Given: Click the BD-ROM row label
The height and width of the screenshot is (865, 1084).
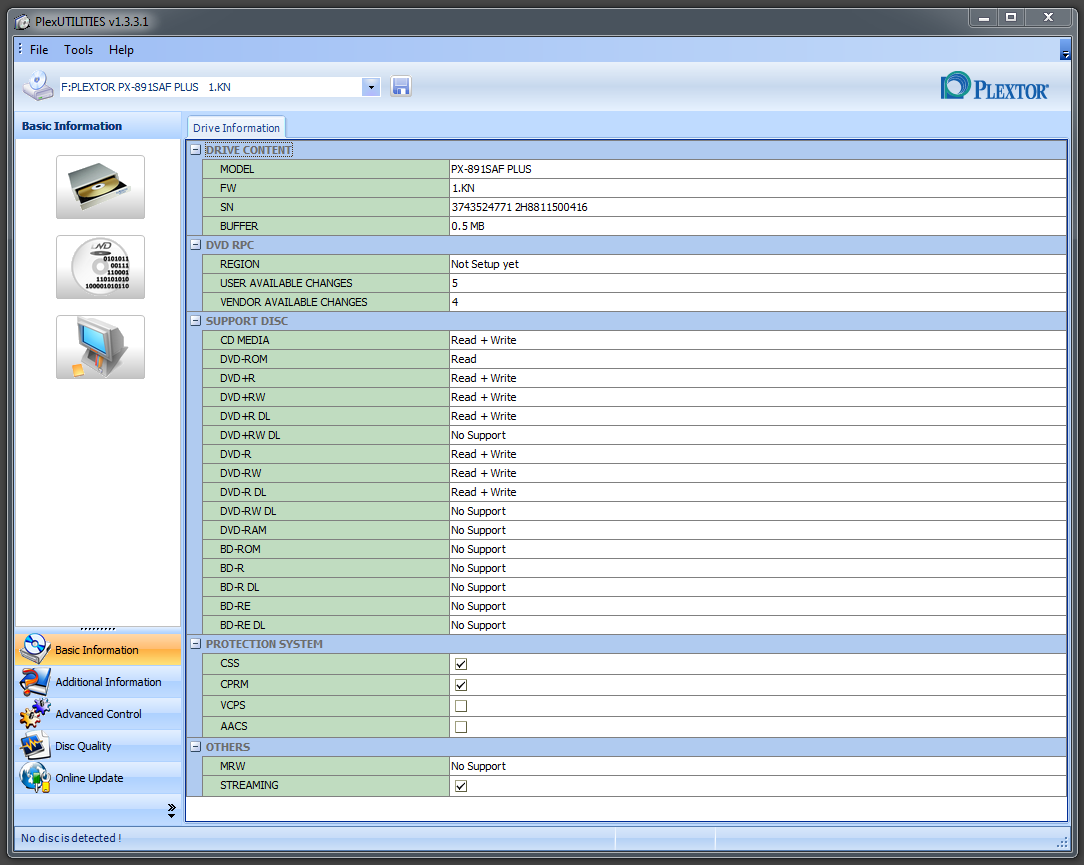Looking at the screenshot, I should [241, 549].
